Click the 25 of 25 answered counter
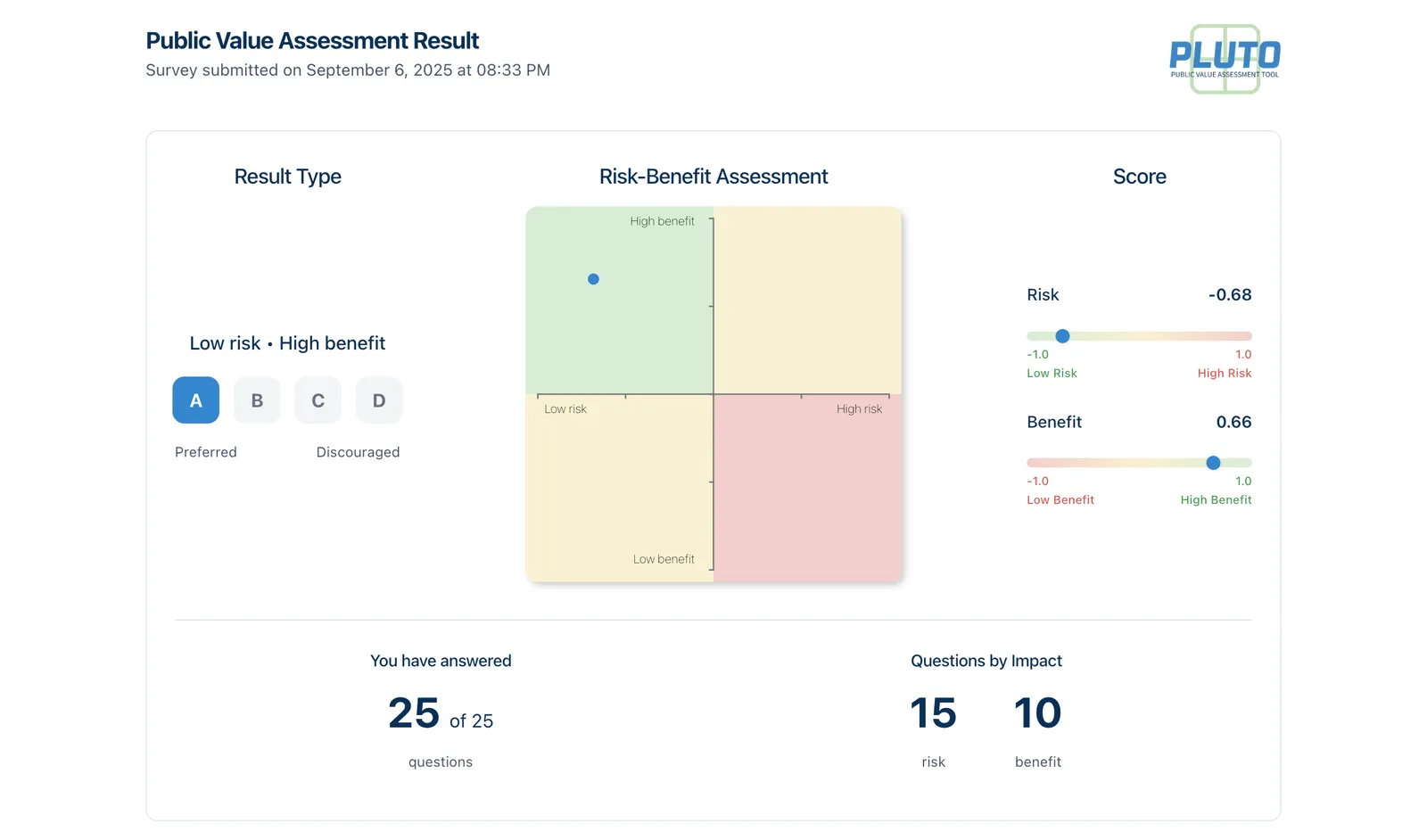The image size is (1427, 840). 440,712
